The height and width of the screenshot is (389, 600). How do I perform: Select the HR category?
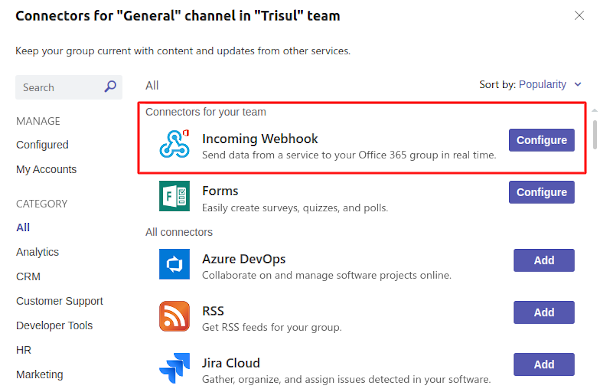pyautogui.click(x=24, y=350)
